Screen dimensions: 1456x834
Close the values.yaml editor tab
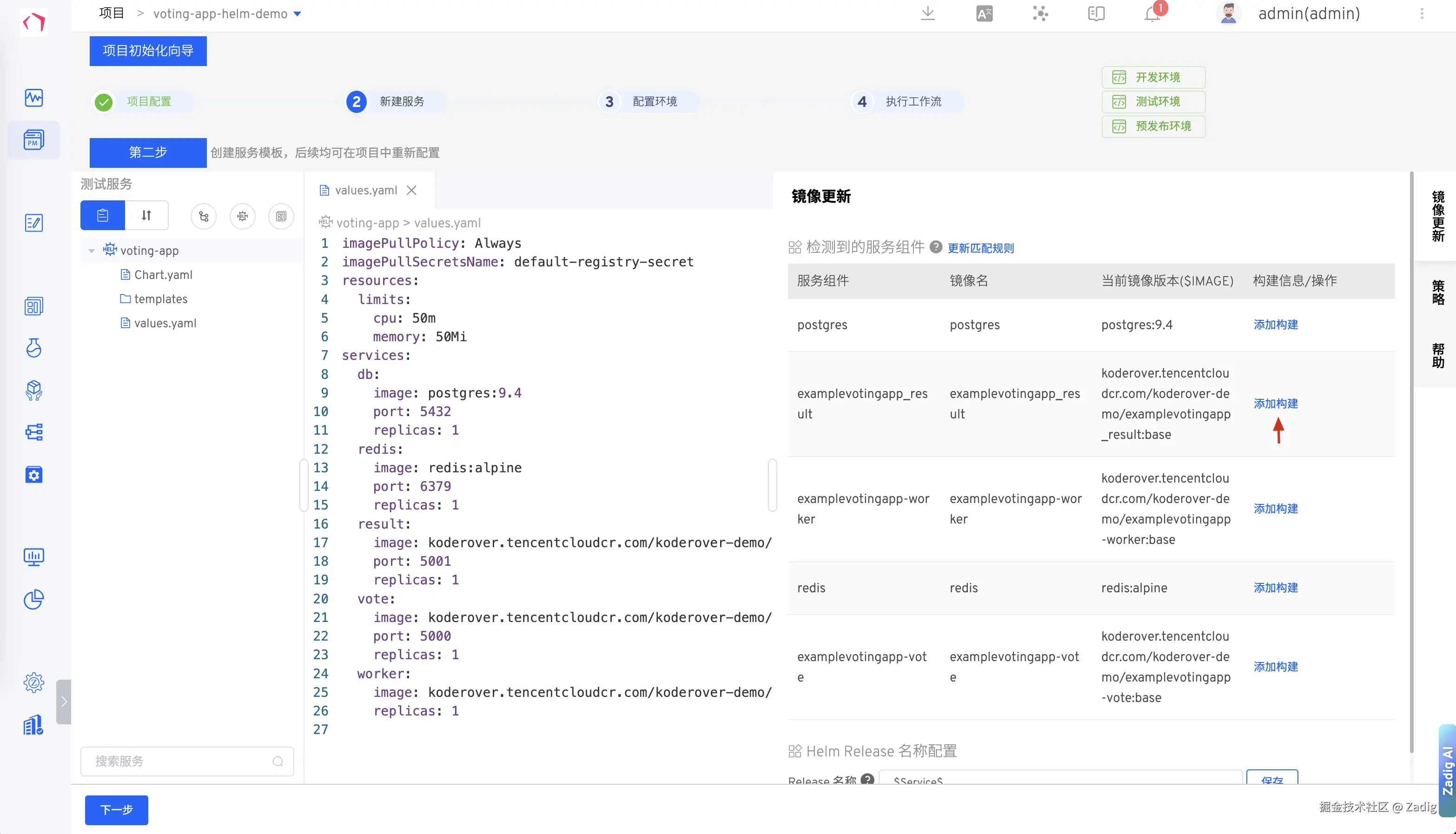pyautogui.click(x=411, y=190)
